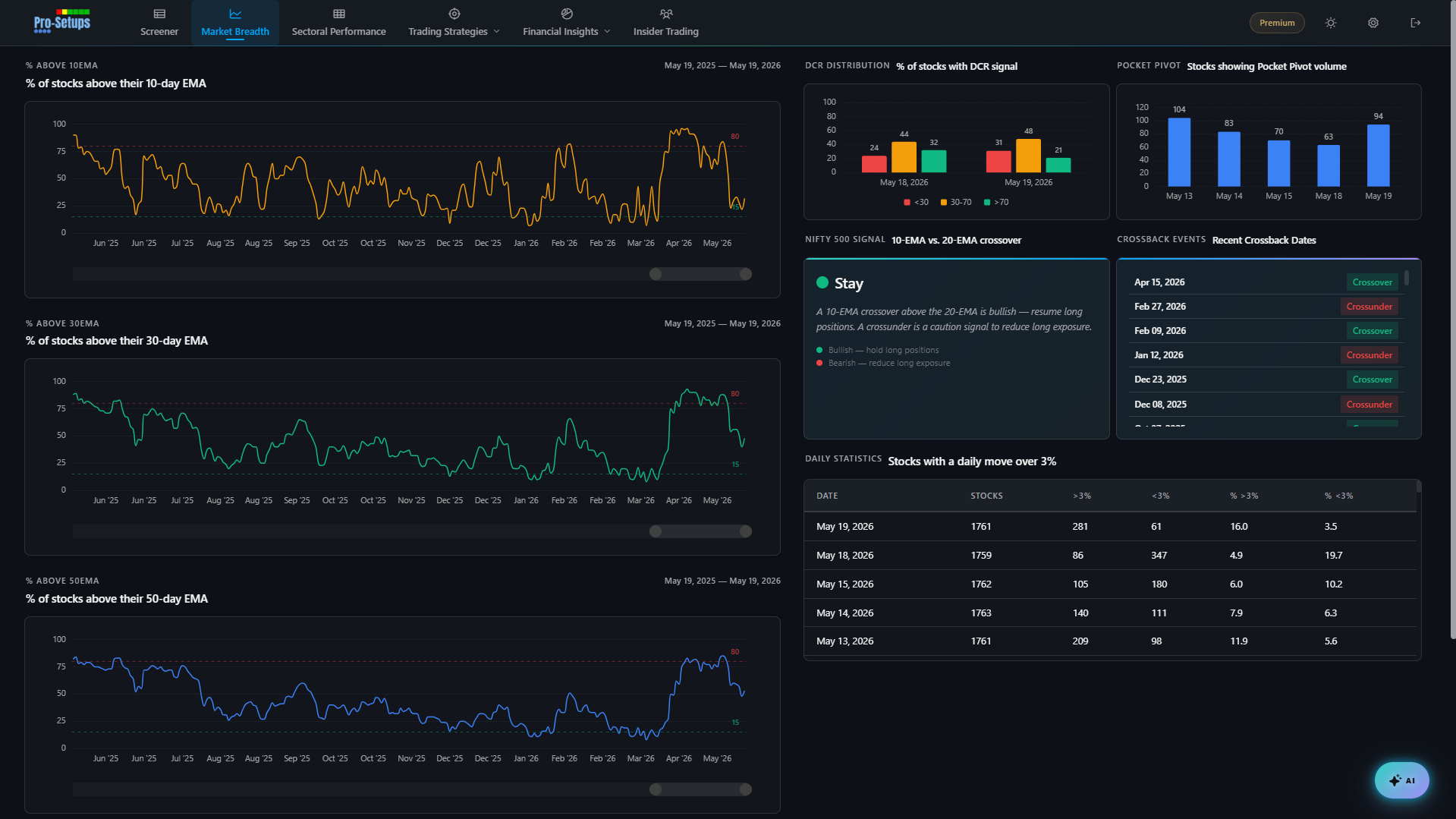Click the Trading Strategies target icon
1456x819 pixels.
coord(454,14)
